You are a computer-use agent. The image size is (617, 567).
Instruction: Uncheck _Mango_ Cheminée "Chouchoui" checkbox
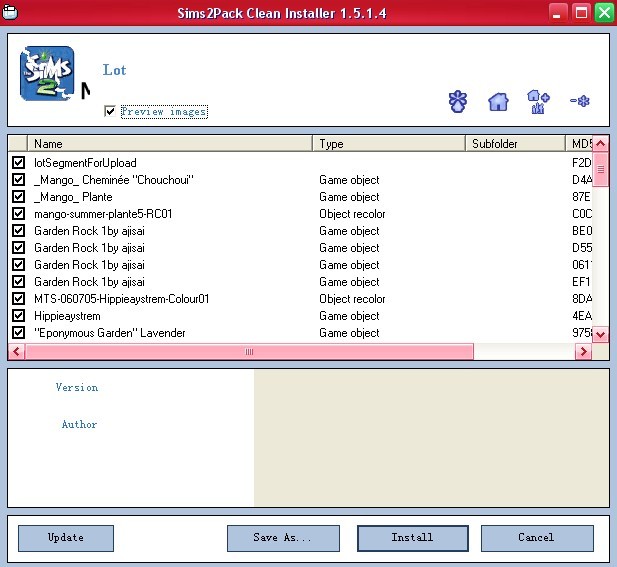(x=18, y=180)
